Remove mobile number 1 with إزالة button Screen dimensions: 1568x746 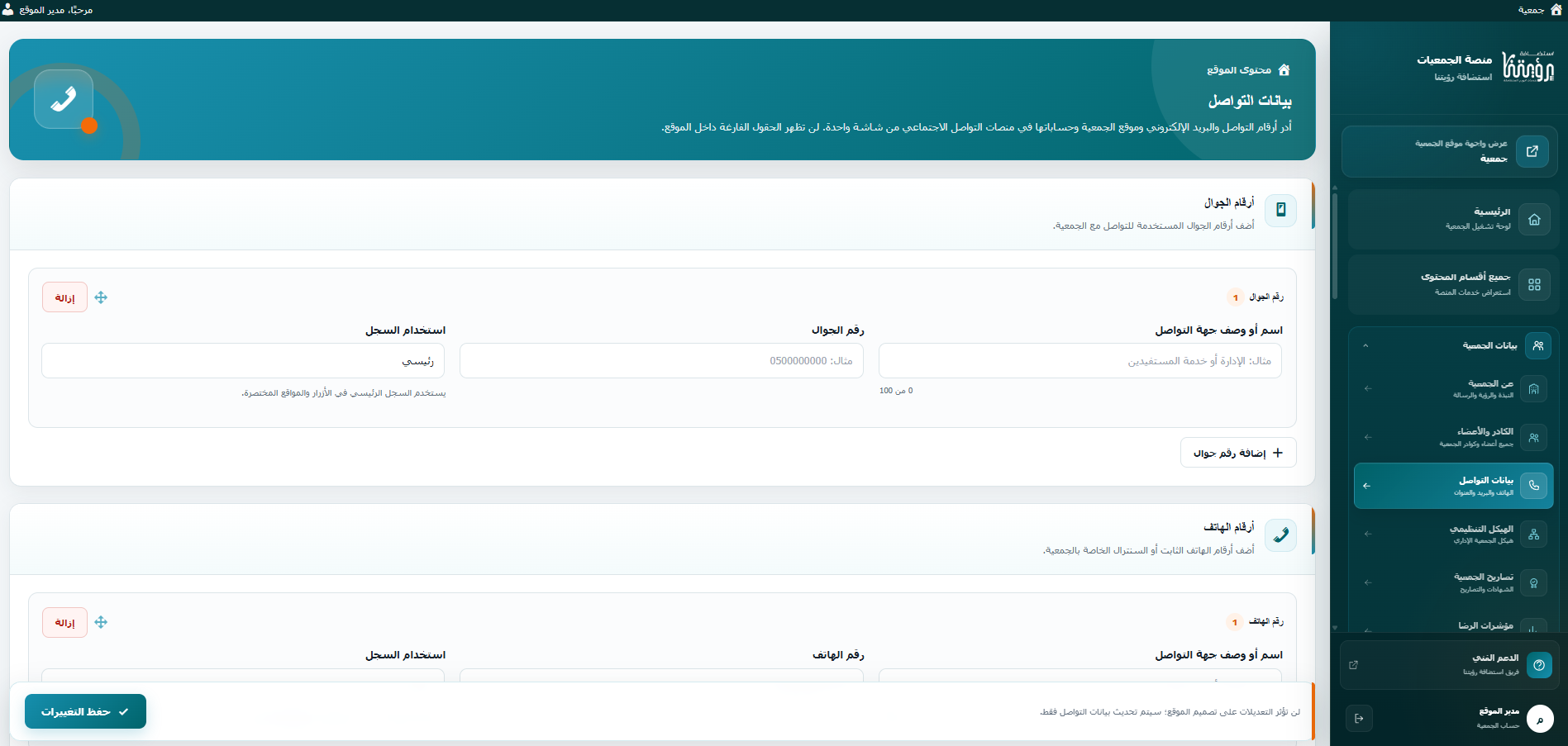click(x=64, y=297)
